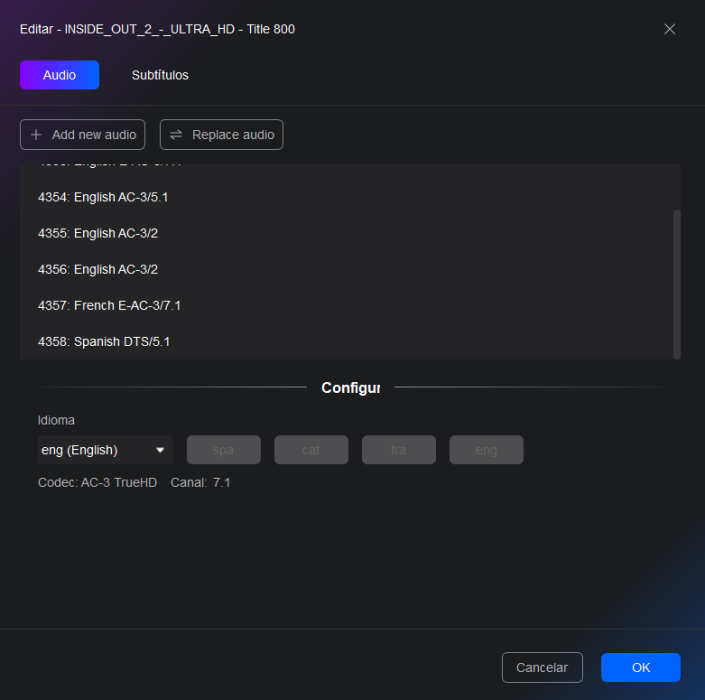This screenshot has height=700, width=705.
Task: Select track 4355: English AC-3/2
Action: (x=347, y=233)
